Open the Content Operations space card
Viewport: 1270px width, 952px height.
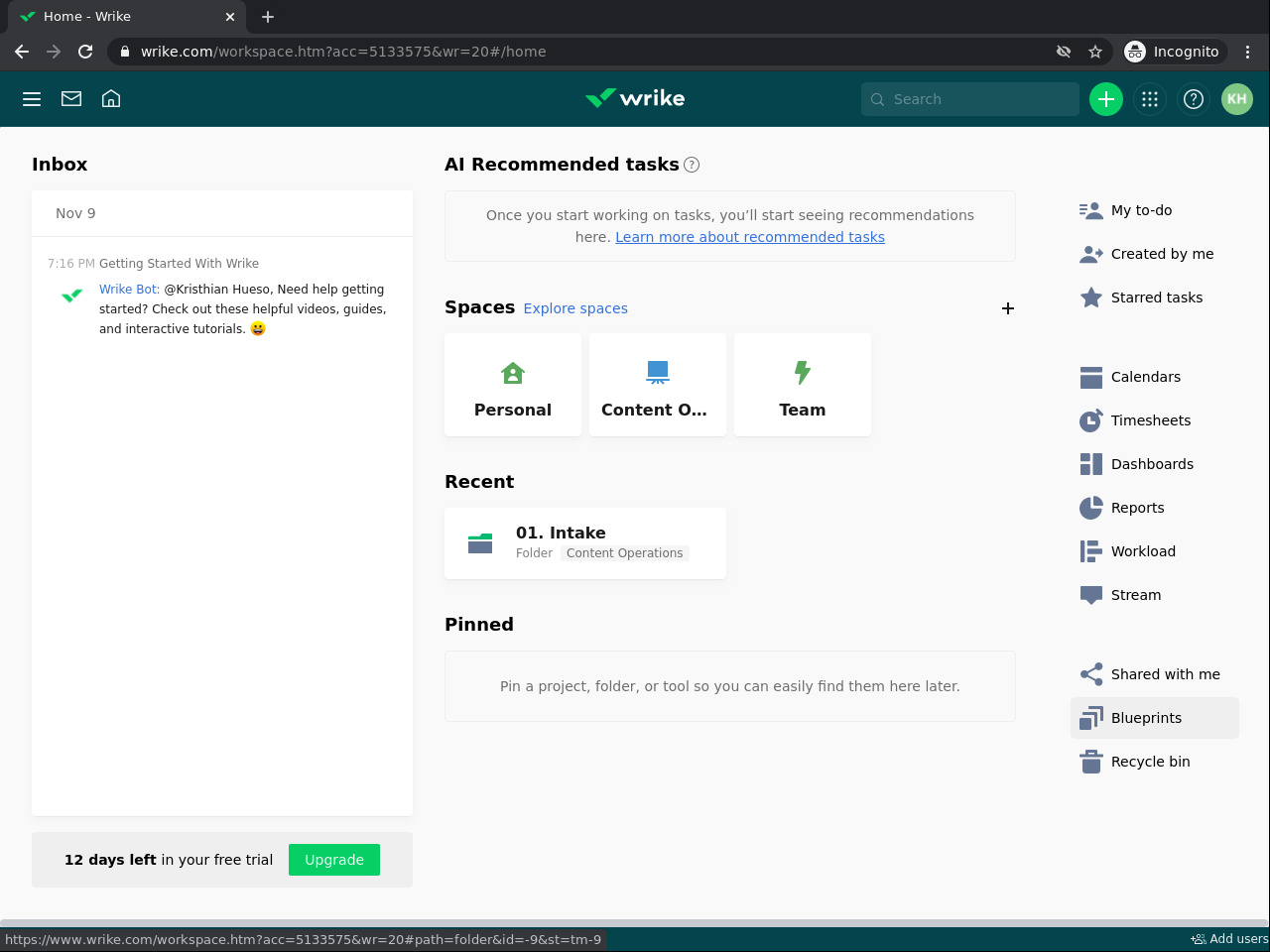point(658,385)
